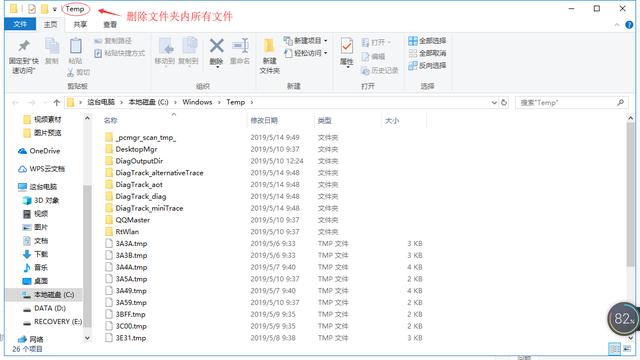Viewport: 640px width, 360px height.
Task: Click the Paste shortcut option
Action: click(x=120, y=53)
